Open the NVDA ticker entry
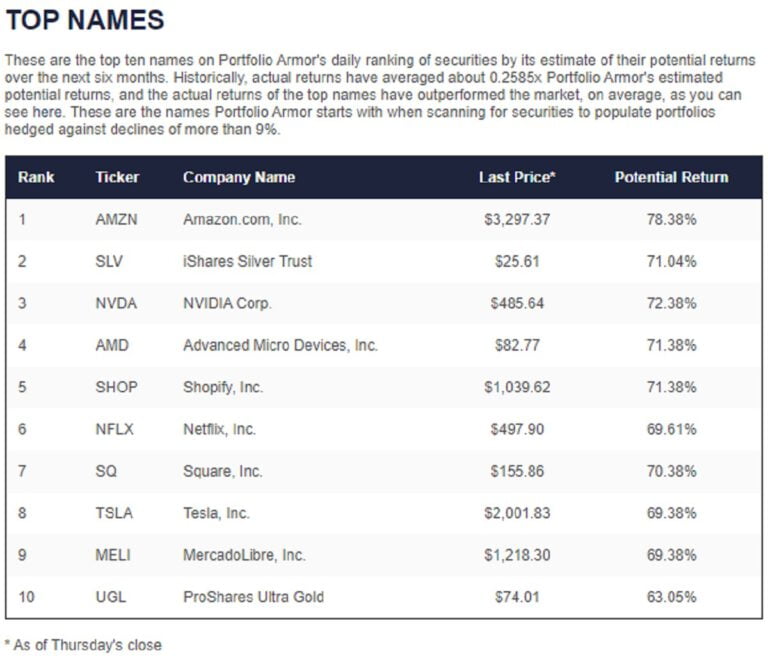The width and height of the screenshot is (768, 659). click(x=116, y=303)
